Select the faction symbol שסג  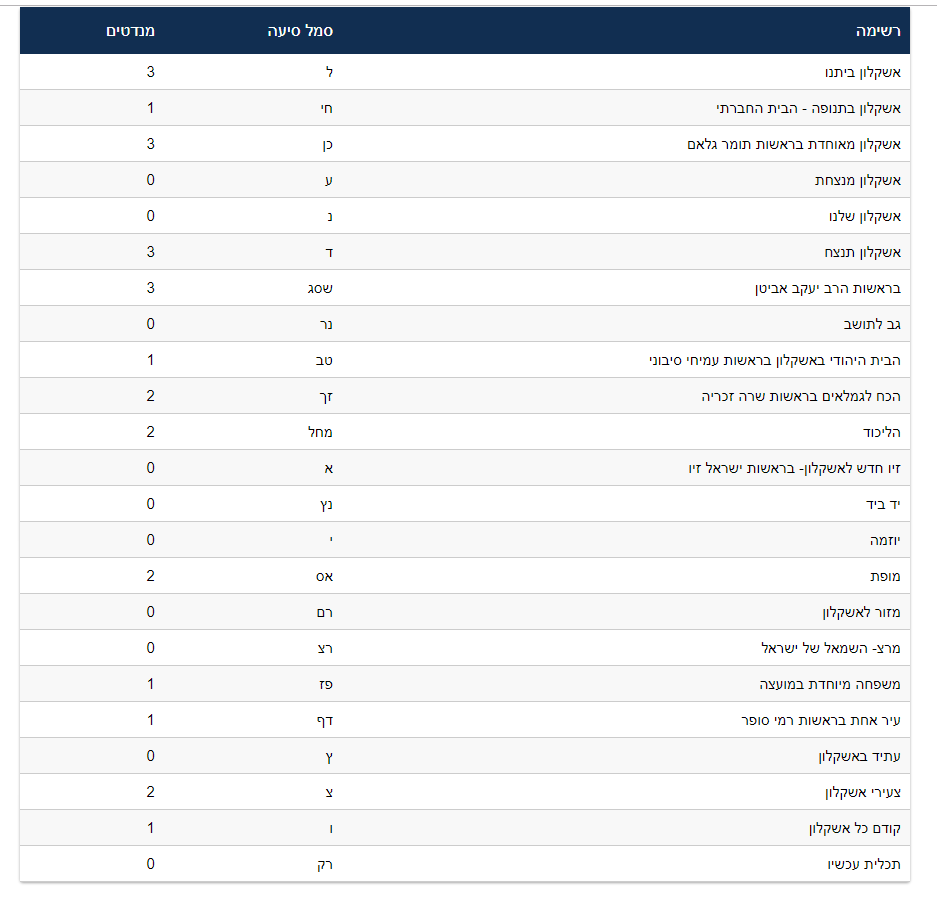click(320, 288)
